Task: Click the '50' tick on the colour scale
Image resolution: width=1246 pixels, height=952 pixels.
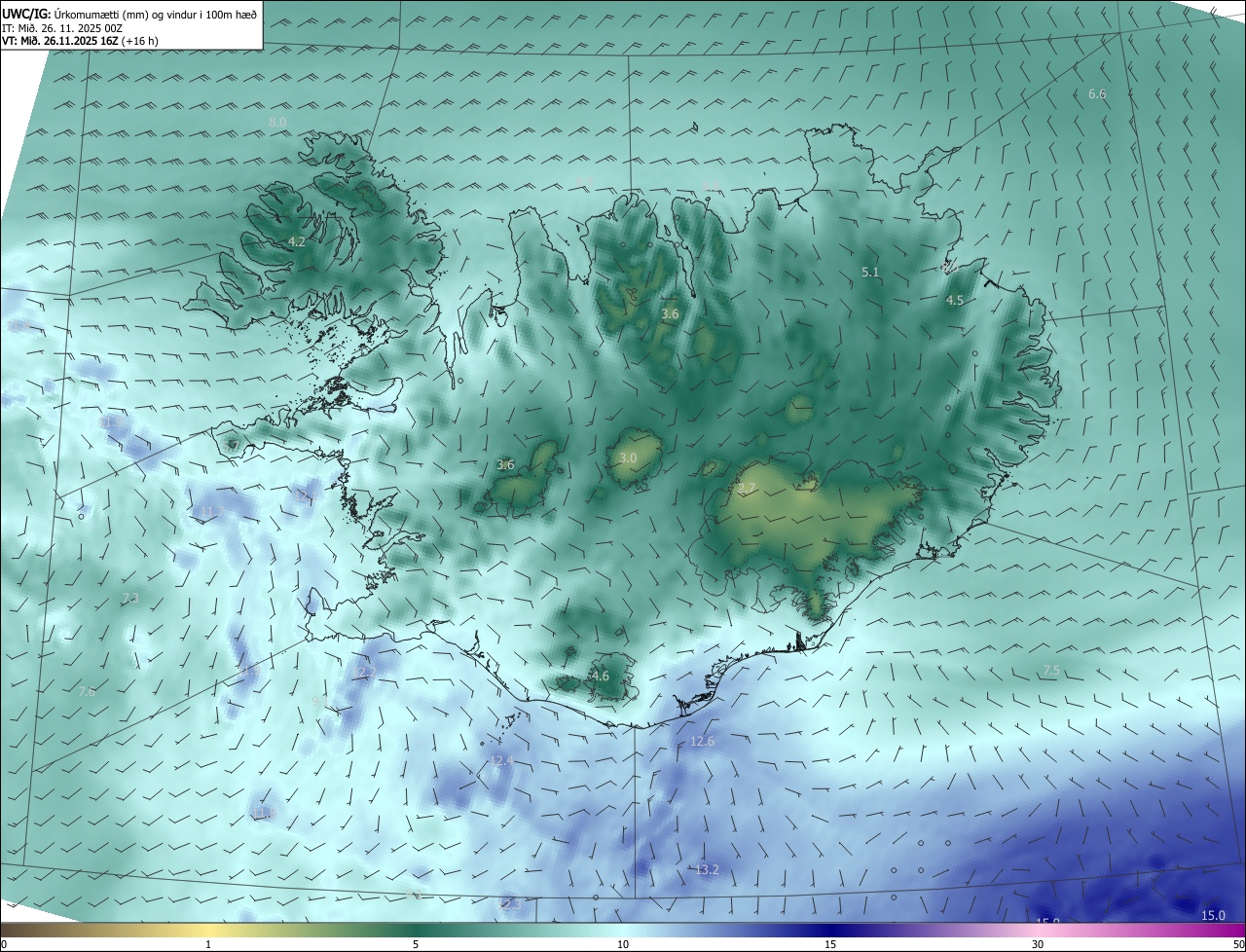Action: [x=1238, y=944]
